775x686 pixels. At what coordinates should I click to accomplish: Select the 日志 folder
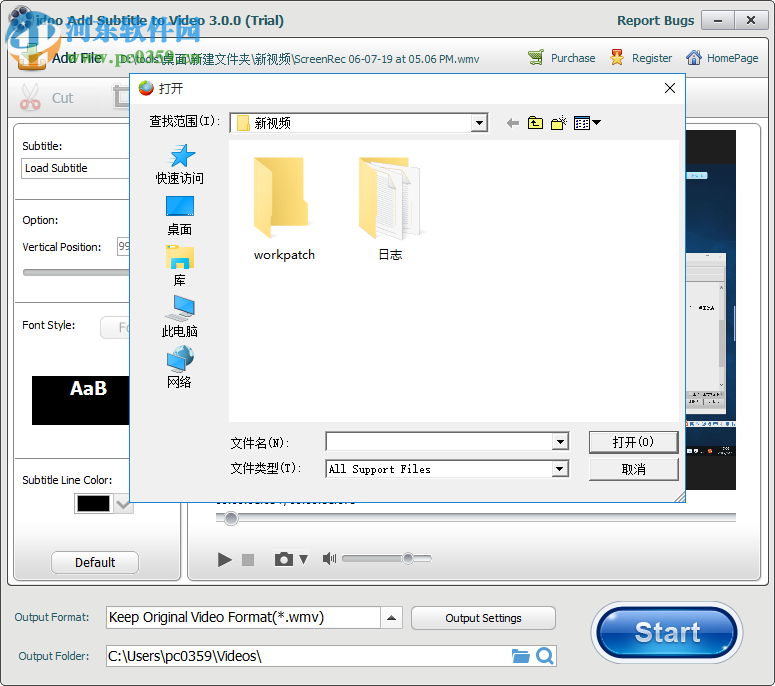pyautogui.click(x=390, y=210)
